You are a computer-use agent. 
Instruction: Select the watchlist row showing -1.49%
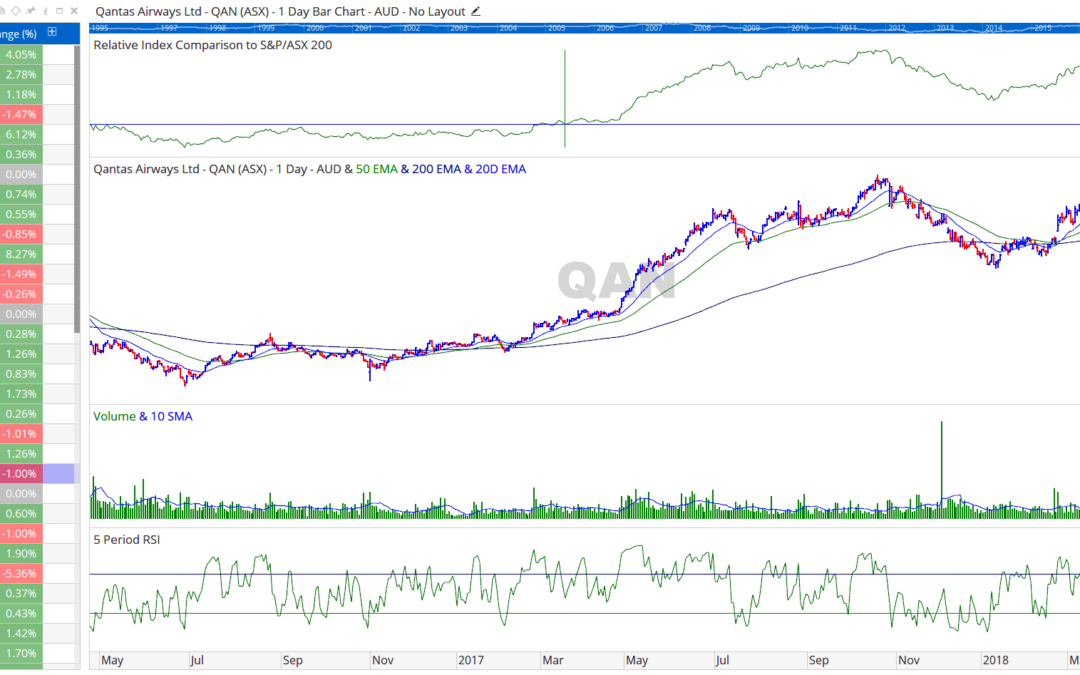pos(37,274)
